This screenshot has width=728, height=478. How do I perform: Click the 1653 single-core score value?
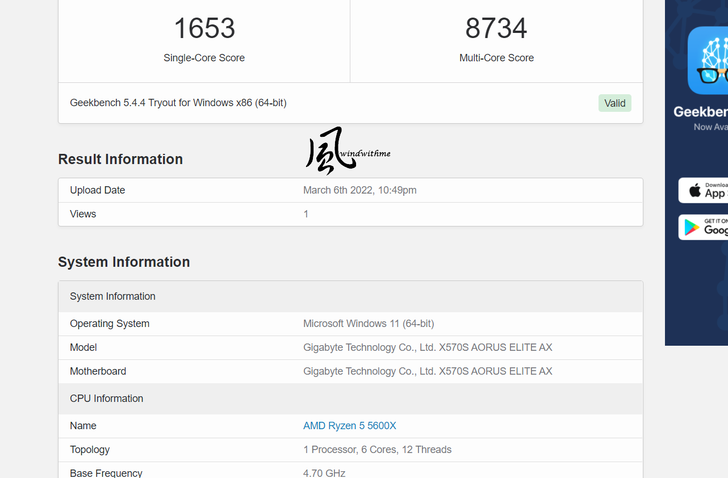(204, 28)
